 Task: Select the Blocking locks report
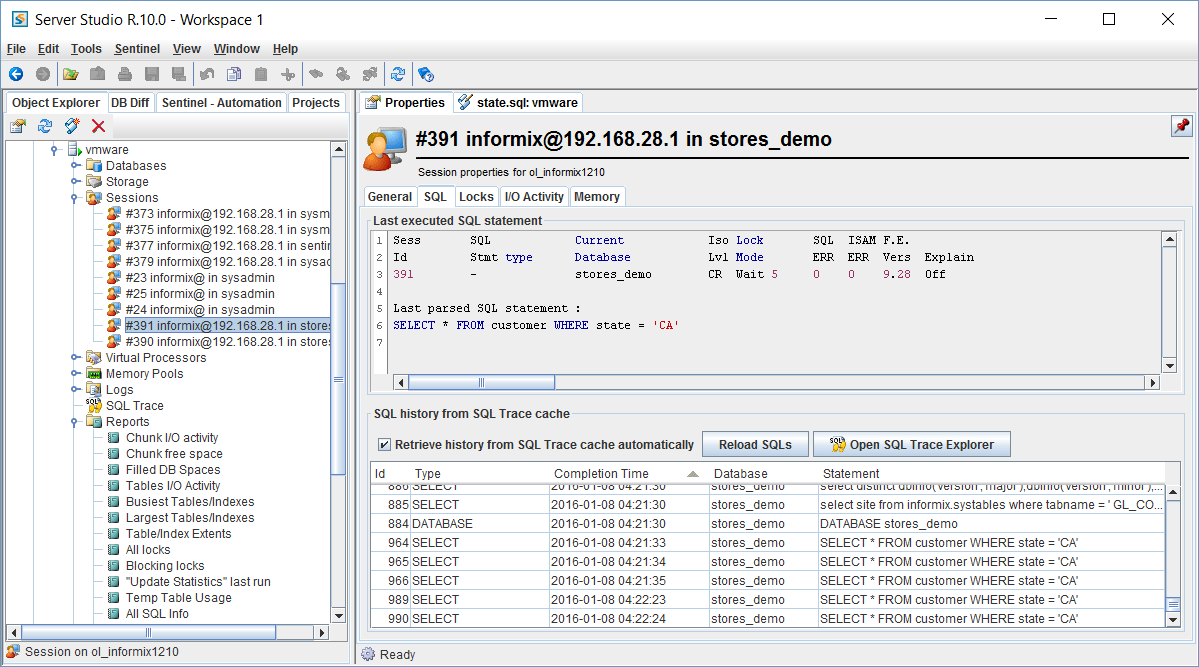click(164, 566)
